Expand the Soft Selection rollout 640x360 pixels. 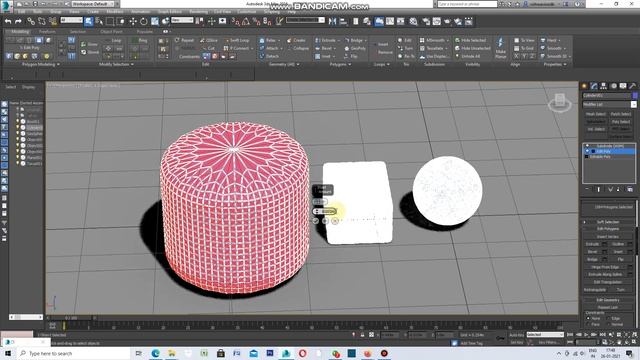tap(608, 222)
